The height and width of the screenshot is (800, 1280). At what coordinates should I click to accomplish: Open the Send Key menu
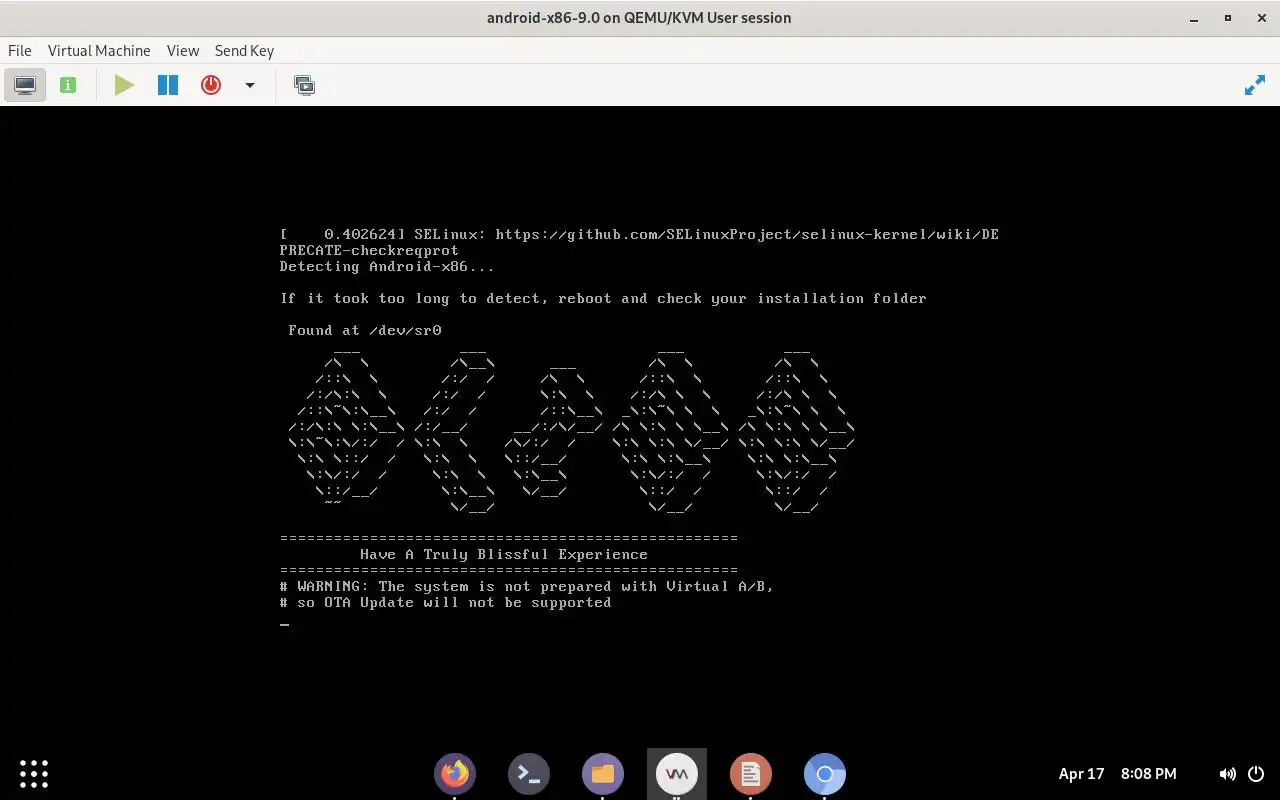tap(244, 50)
